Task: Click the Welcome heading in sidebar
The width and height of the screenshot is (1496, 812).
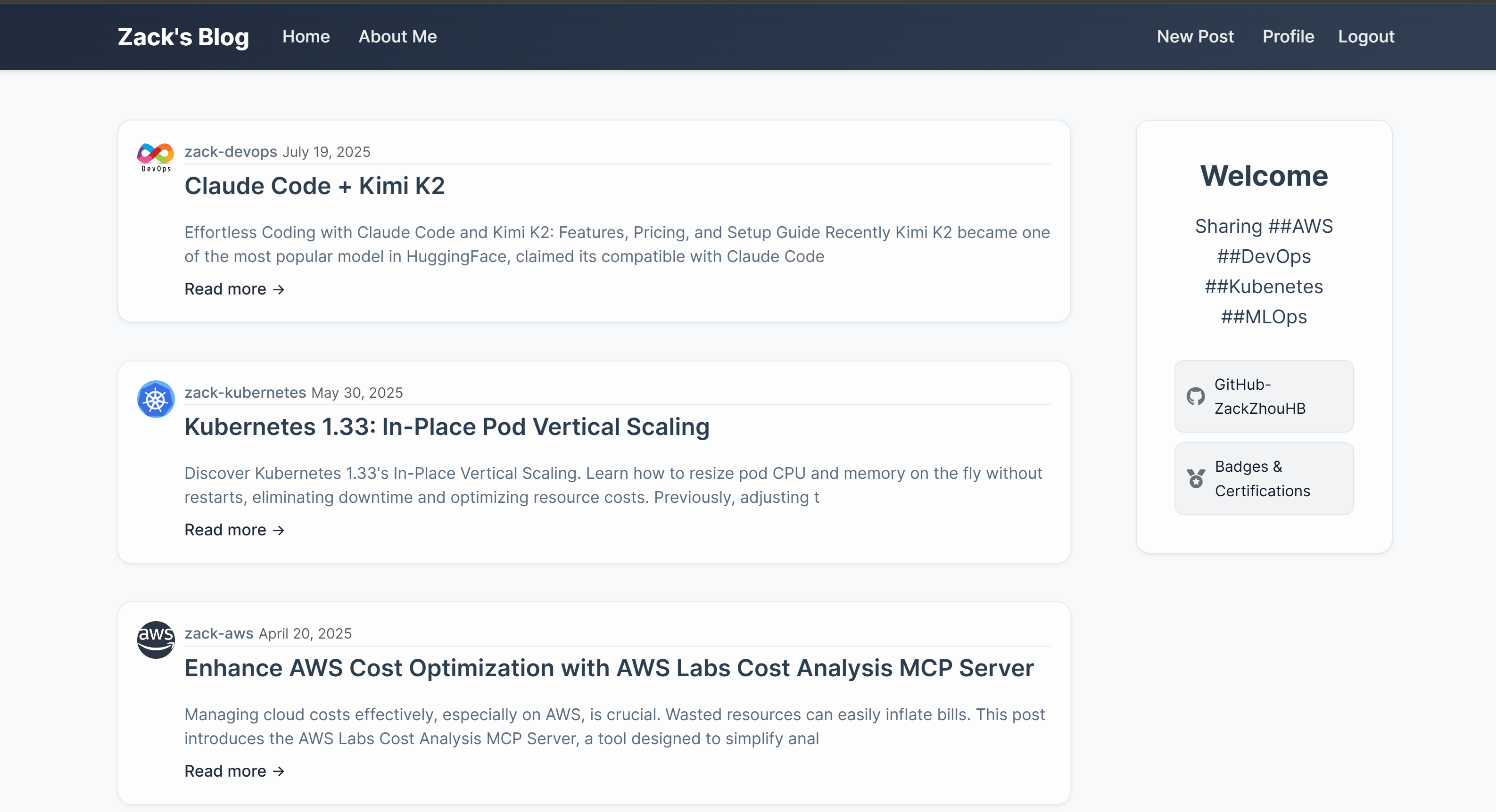Action: 1264,176
